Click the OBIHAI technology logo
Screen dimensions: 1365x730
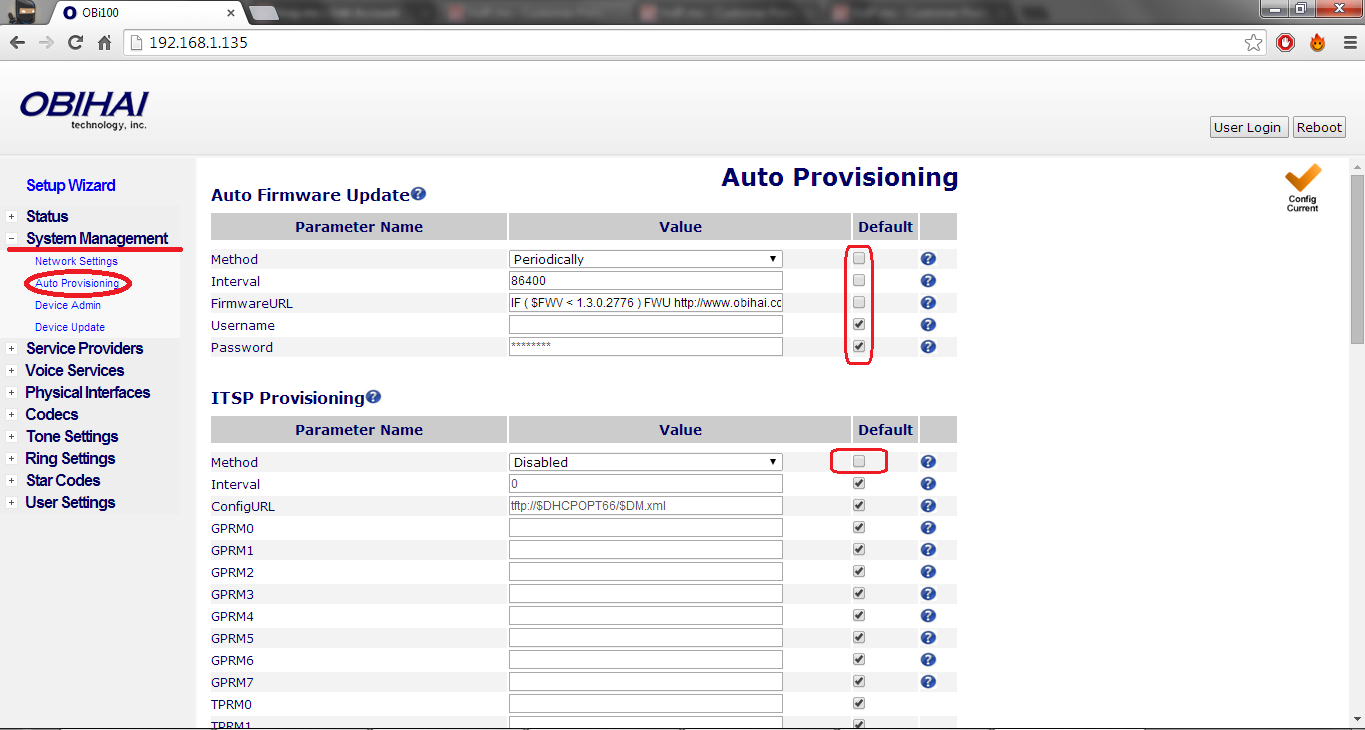pyautogui.click(x=84, y=110)
